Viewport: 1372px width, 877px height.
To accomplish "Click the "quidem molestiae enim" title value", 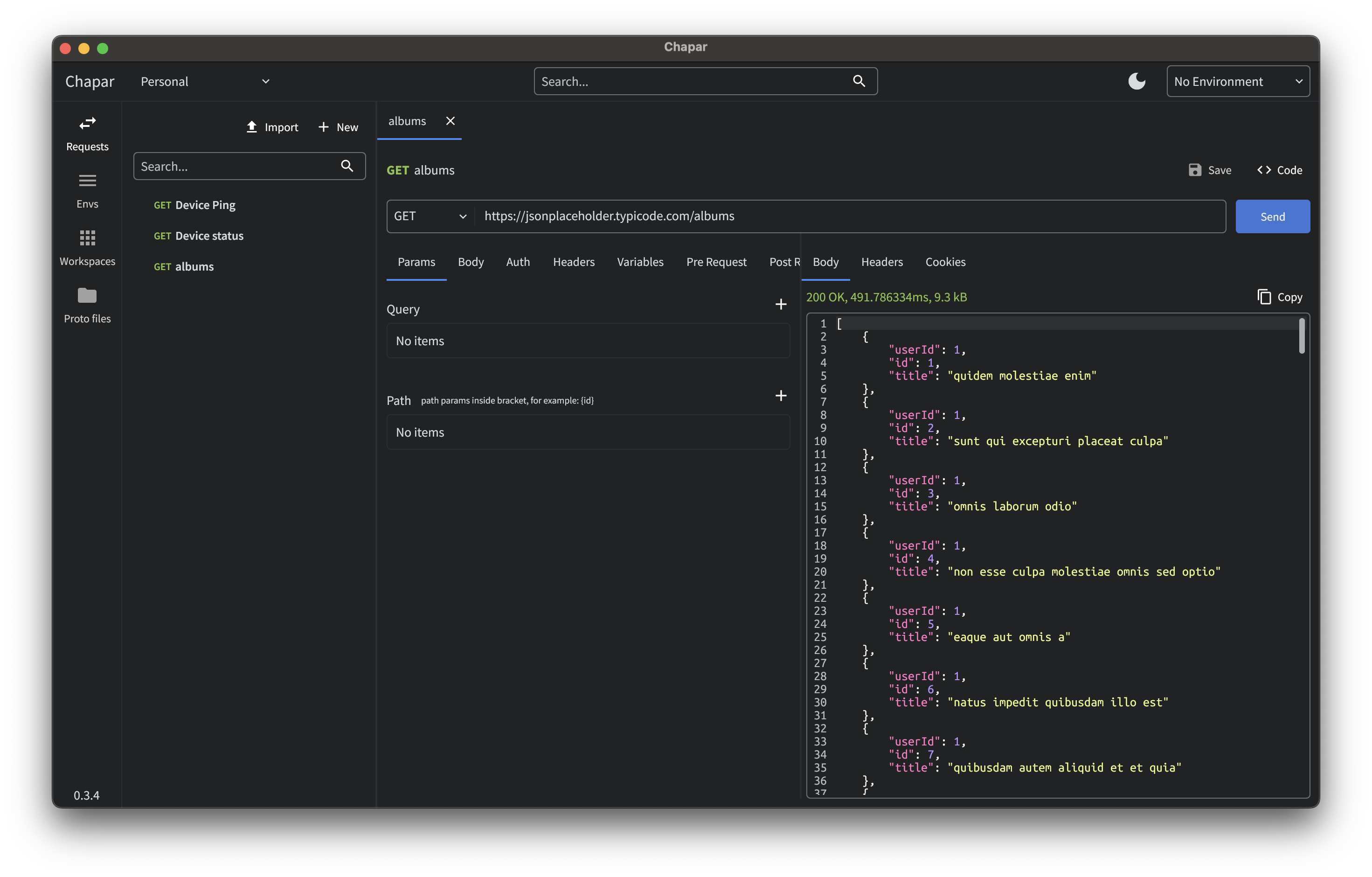I will pyautogui.click(x=1022, y=376).
